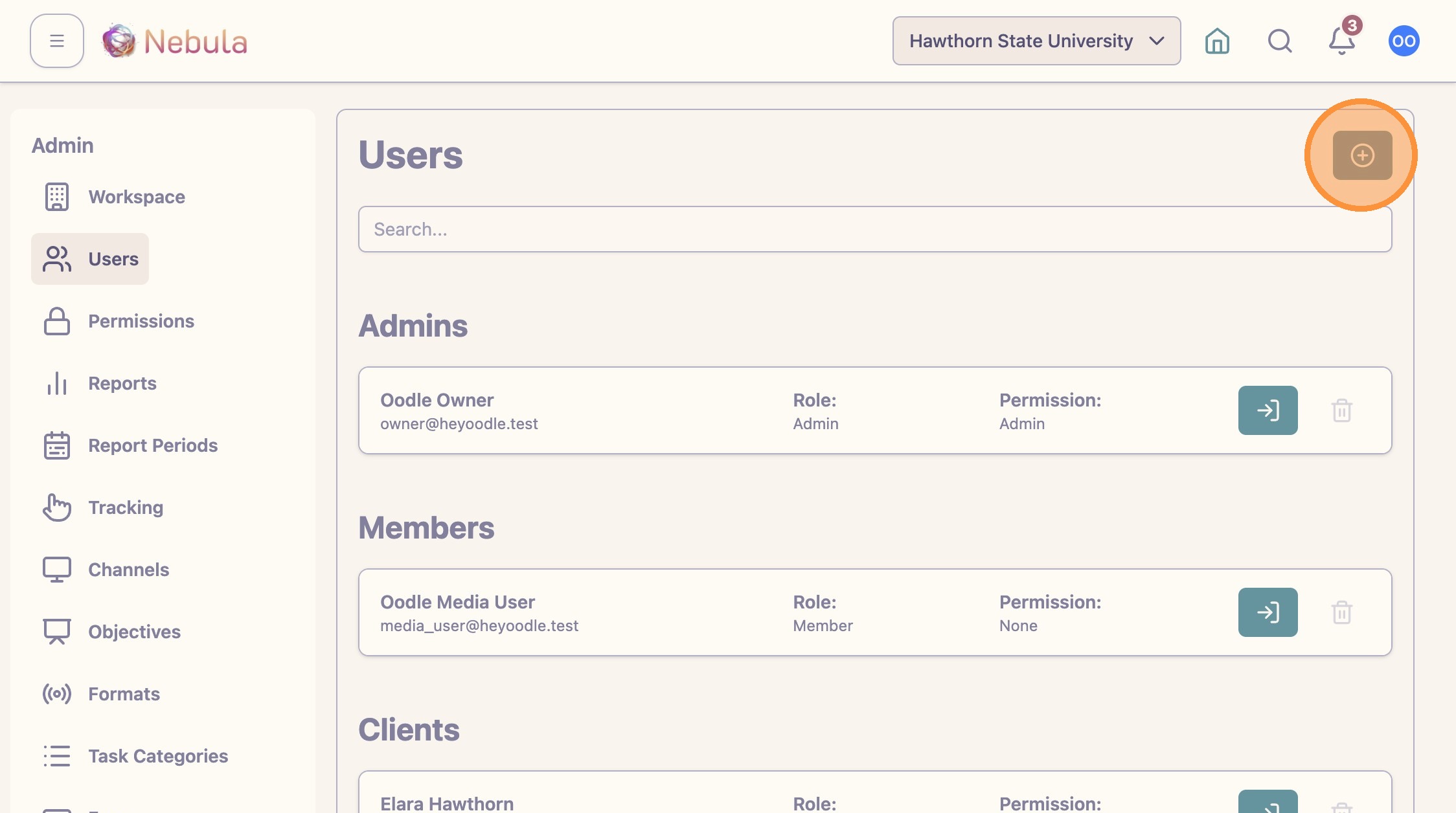The image size is (1456, 813).
Task: Open Formats in the Admin sidebar
Action: [x=102, y=694]
